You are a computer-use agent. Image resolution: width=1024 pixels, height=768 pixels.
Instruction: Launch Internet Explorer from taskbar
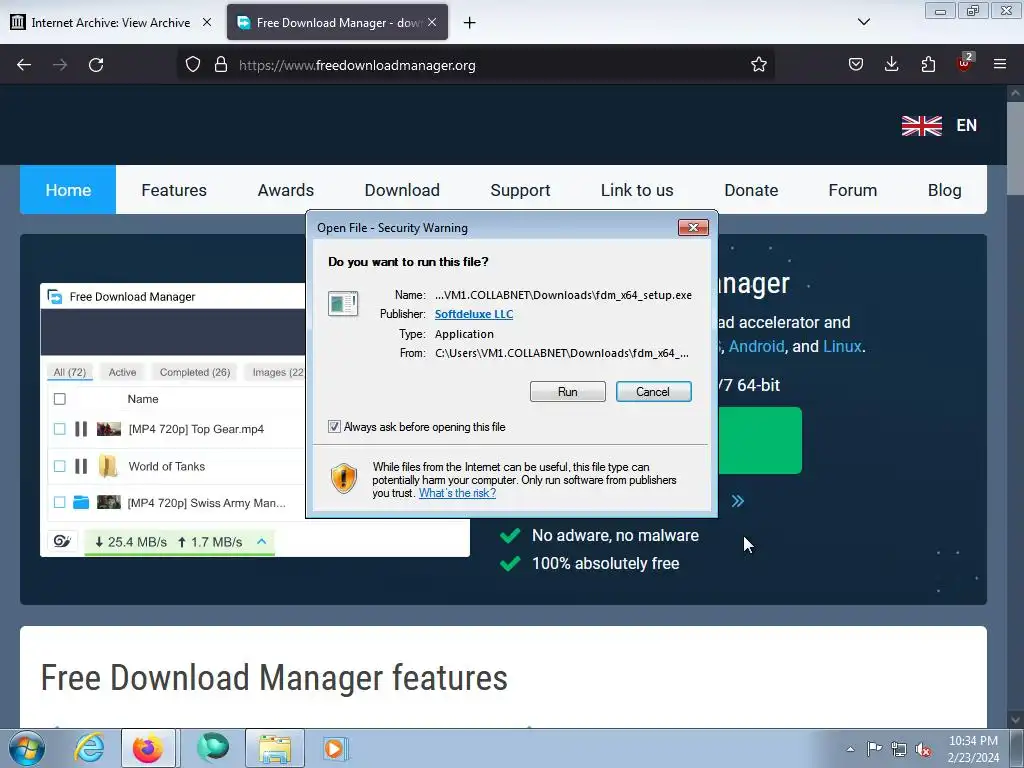coord(89,748)
